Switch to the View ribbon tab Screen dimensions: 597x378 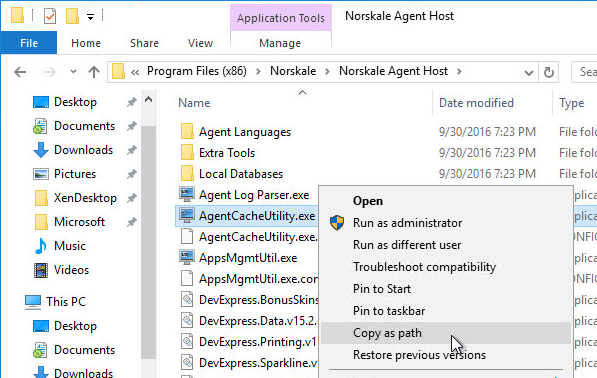(200, 43)
